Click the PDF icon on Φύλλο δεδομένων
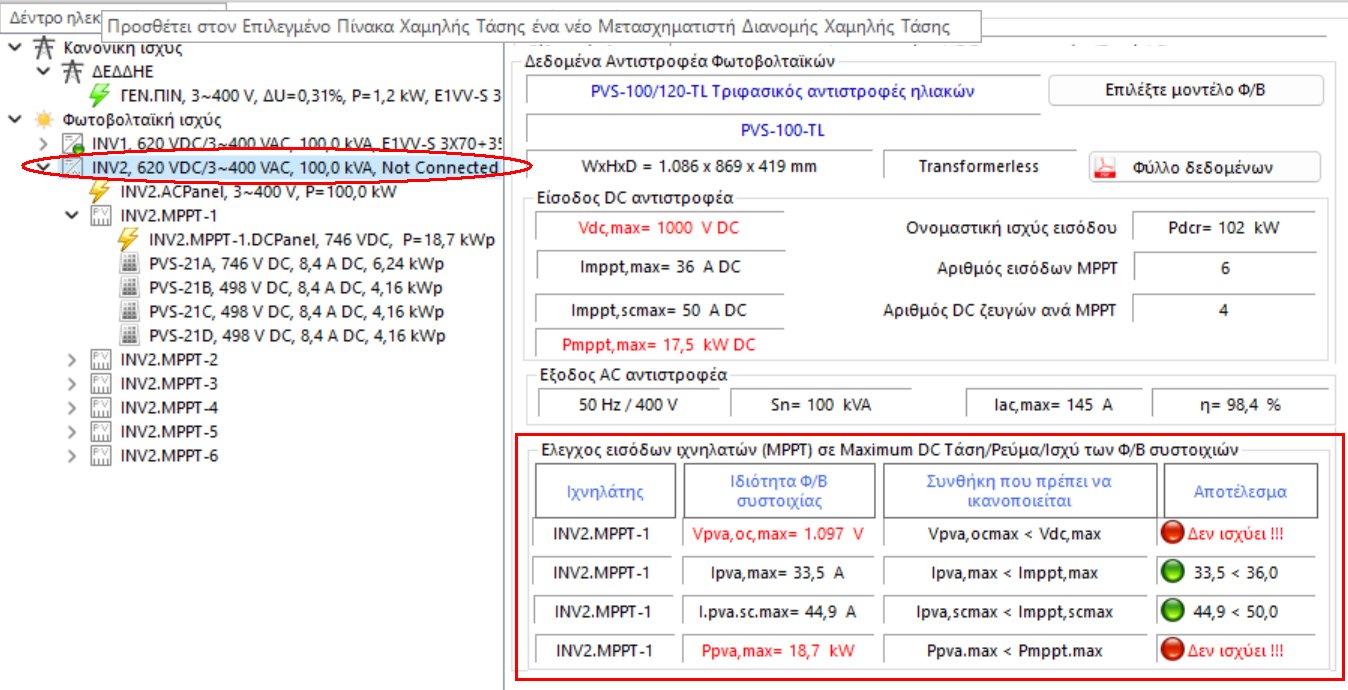Screen dimensions: 1348x690 pos(1104,167)
